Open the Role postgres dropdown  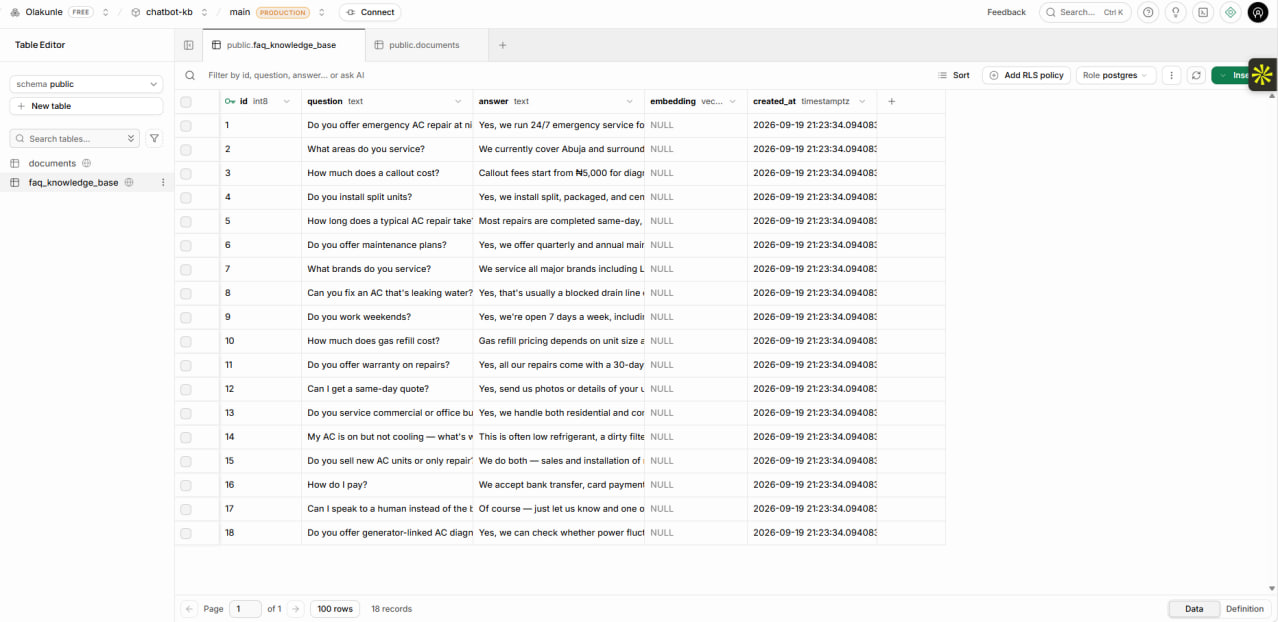click(1116, 75)
